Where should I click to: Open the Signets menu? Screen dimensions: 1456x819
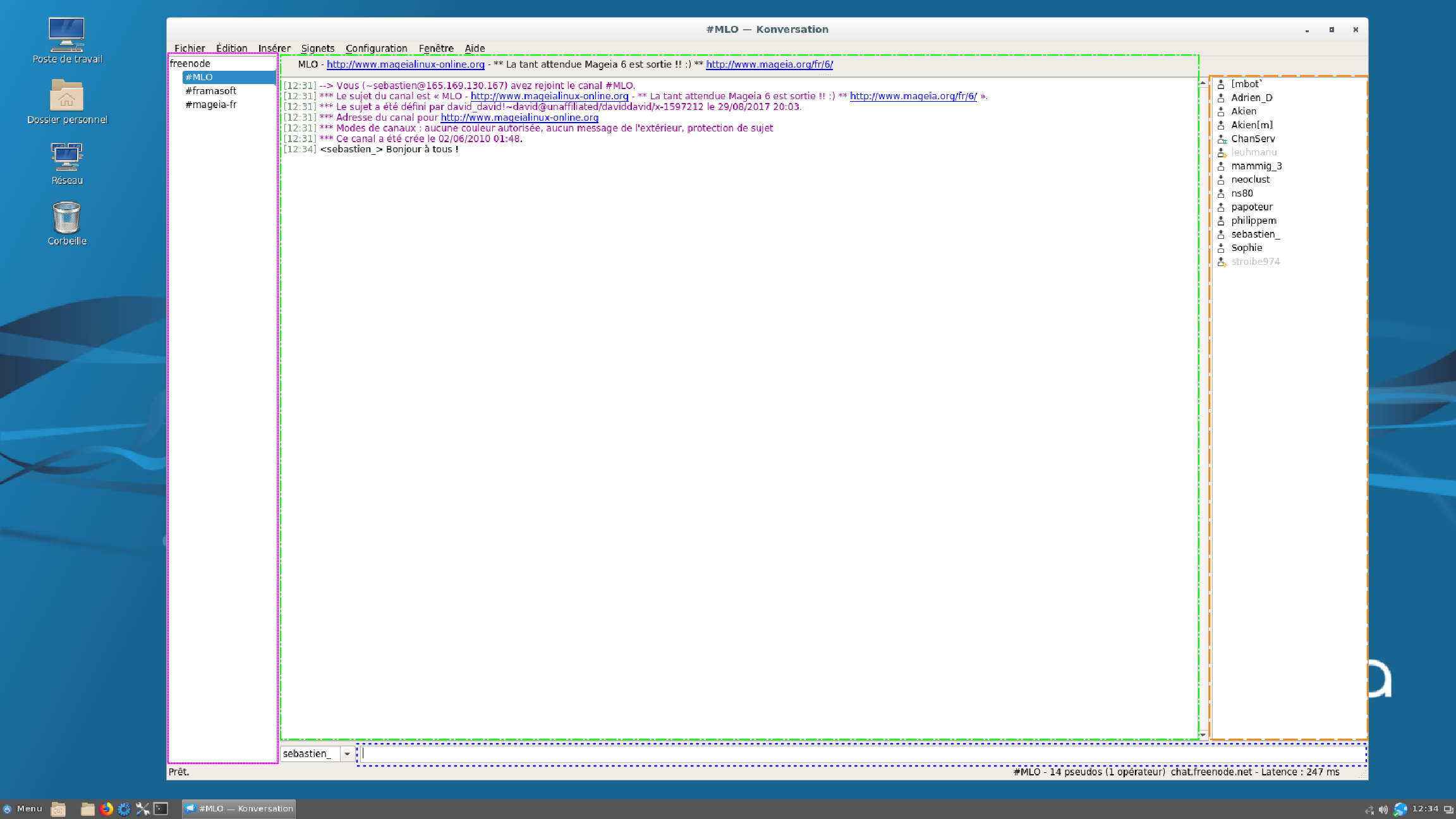[x=317, y=48]
